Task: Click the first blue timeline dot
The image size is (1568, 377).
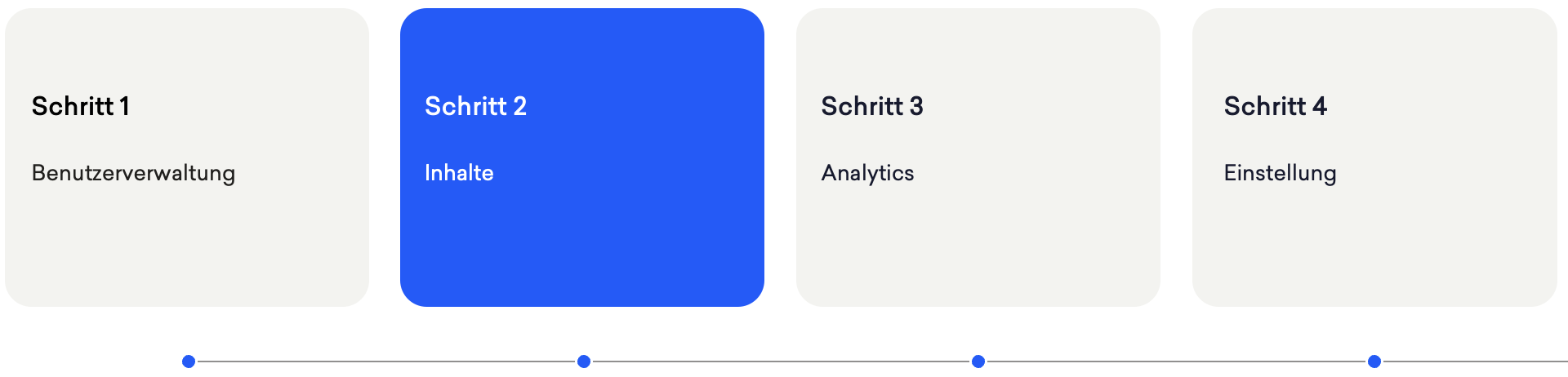Action: 189,361
